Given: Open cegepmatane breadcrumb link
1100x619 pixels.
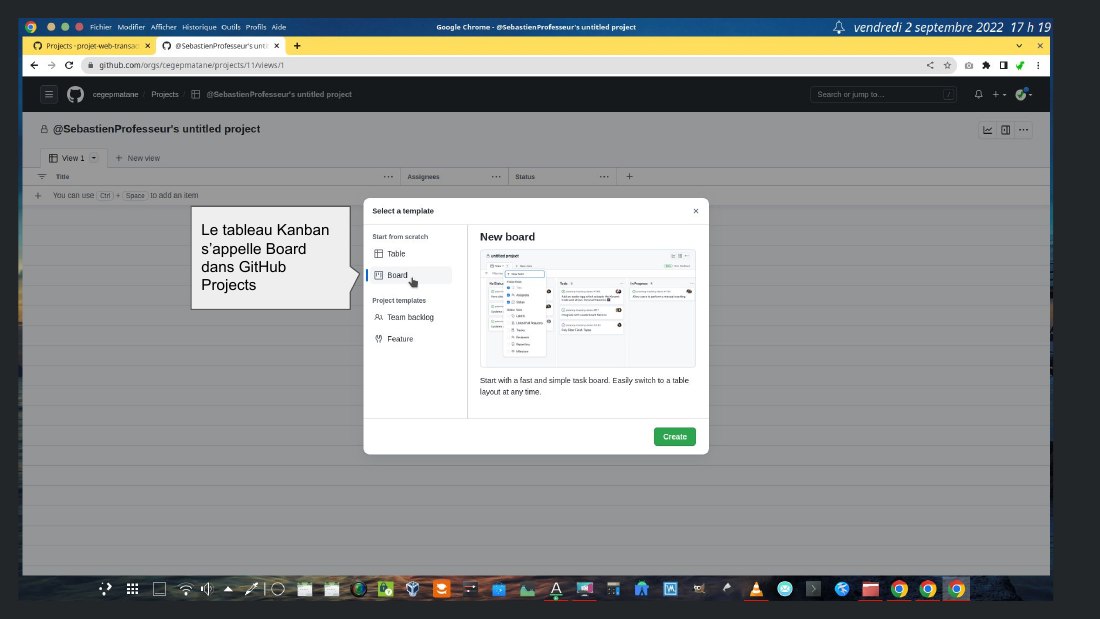Looking at the screenshot, I should pyautogui.click(x=115, y=94).
